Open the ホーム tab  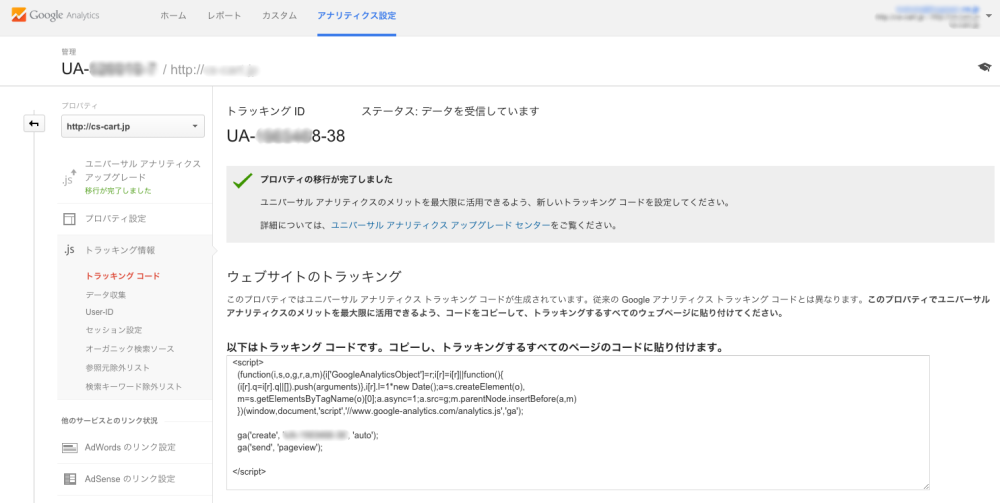[173, 16]
